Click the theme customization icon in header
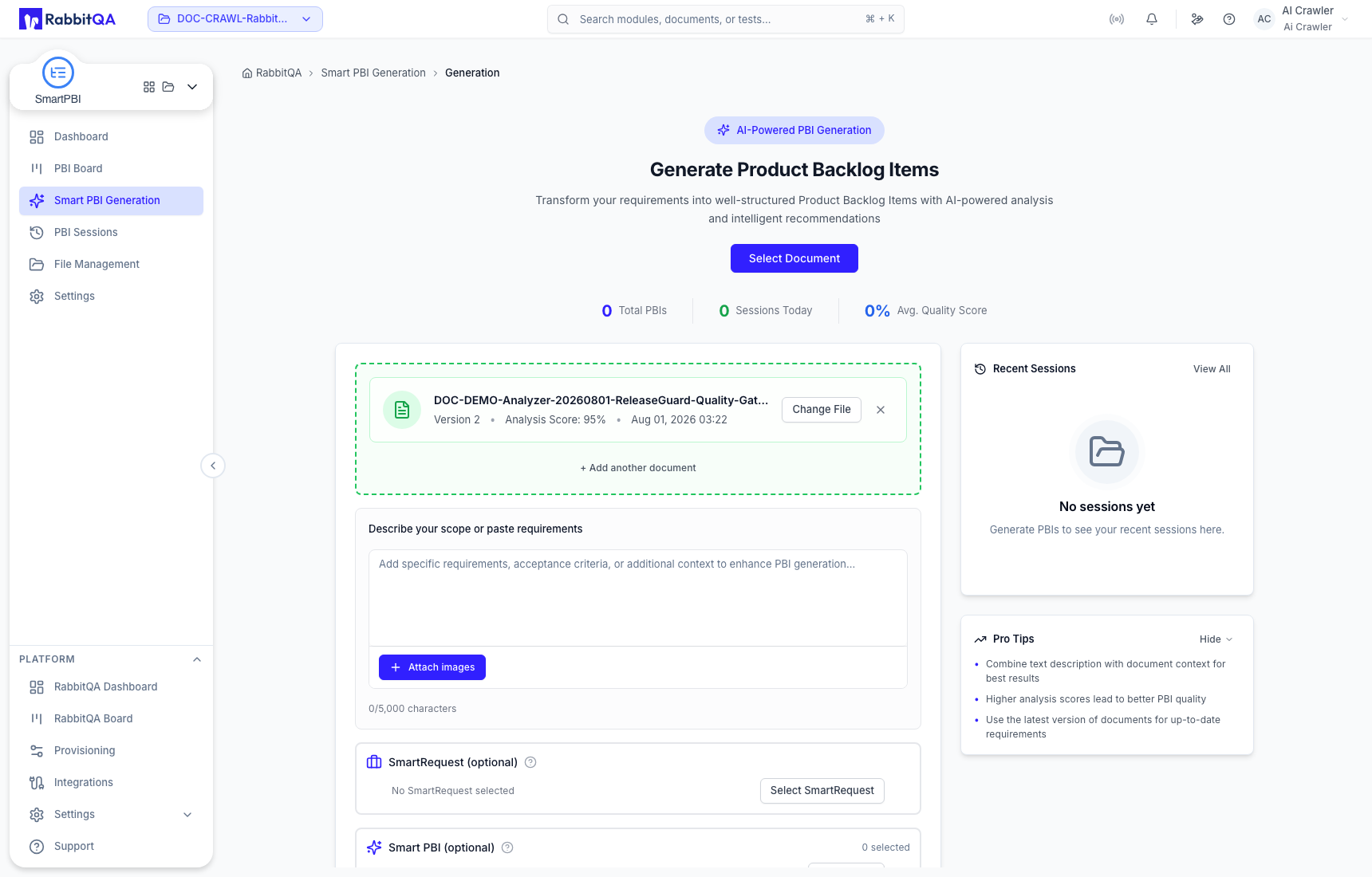Screen dimensions: 1372x877 pos(1197,19)
